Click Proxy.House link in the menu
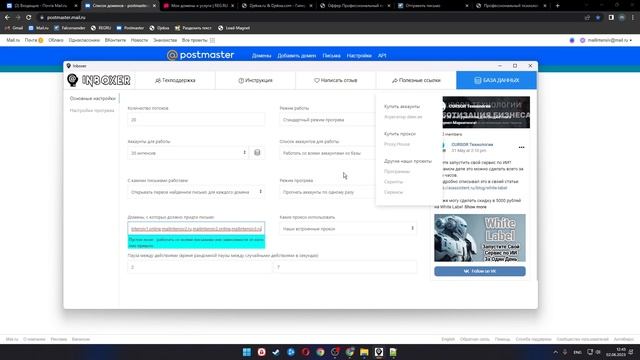 click(x=397, y=144)
